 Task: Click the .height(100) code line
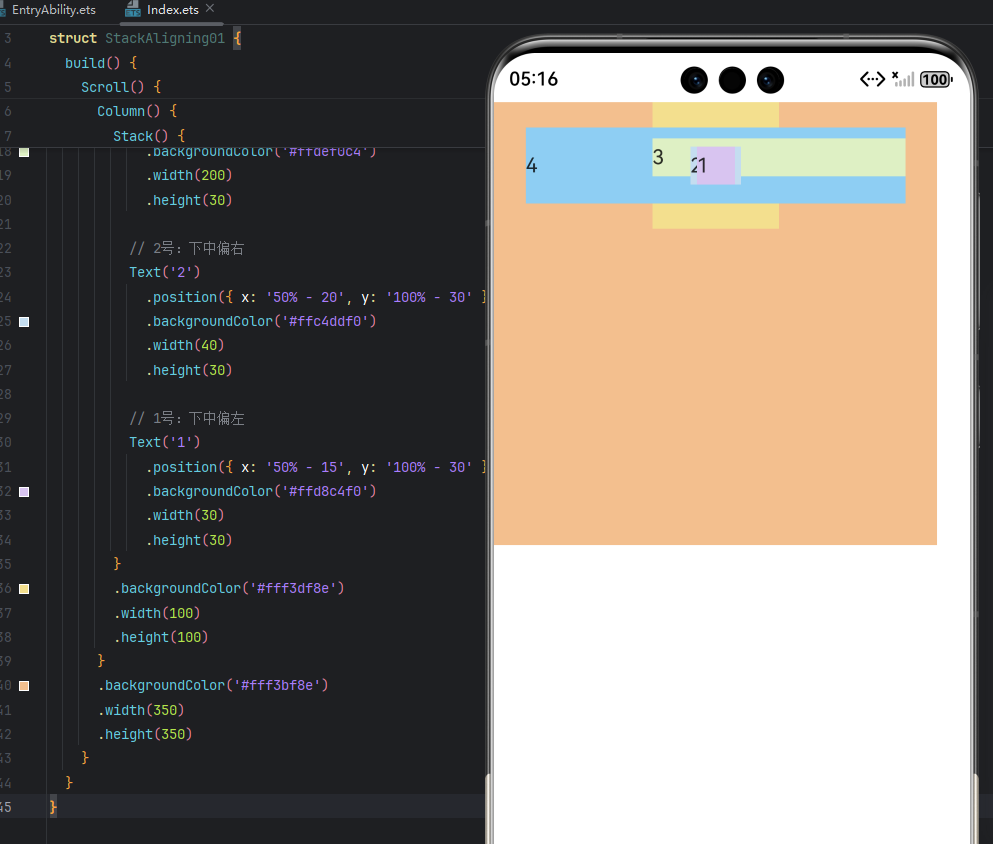(160, 637)
